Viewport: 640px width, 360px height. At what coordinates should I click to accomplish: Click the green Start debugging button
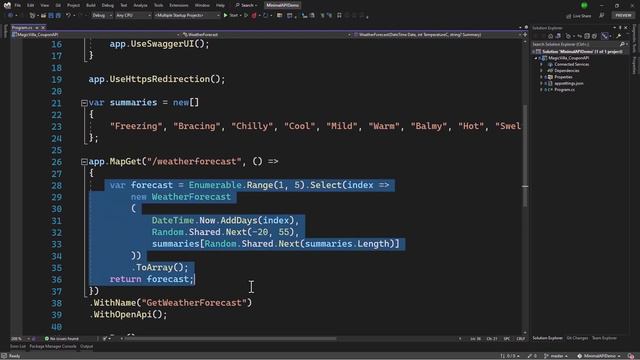[x=231, y=16]
